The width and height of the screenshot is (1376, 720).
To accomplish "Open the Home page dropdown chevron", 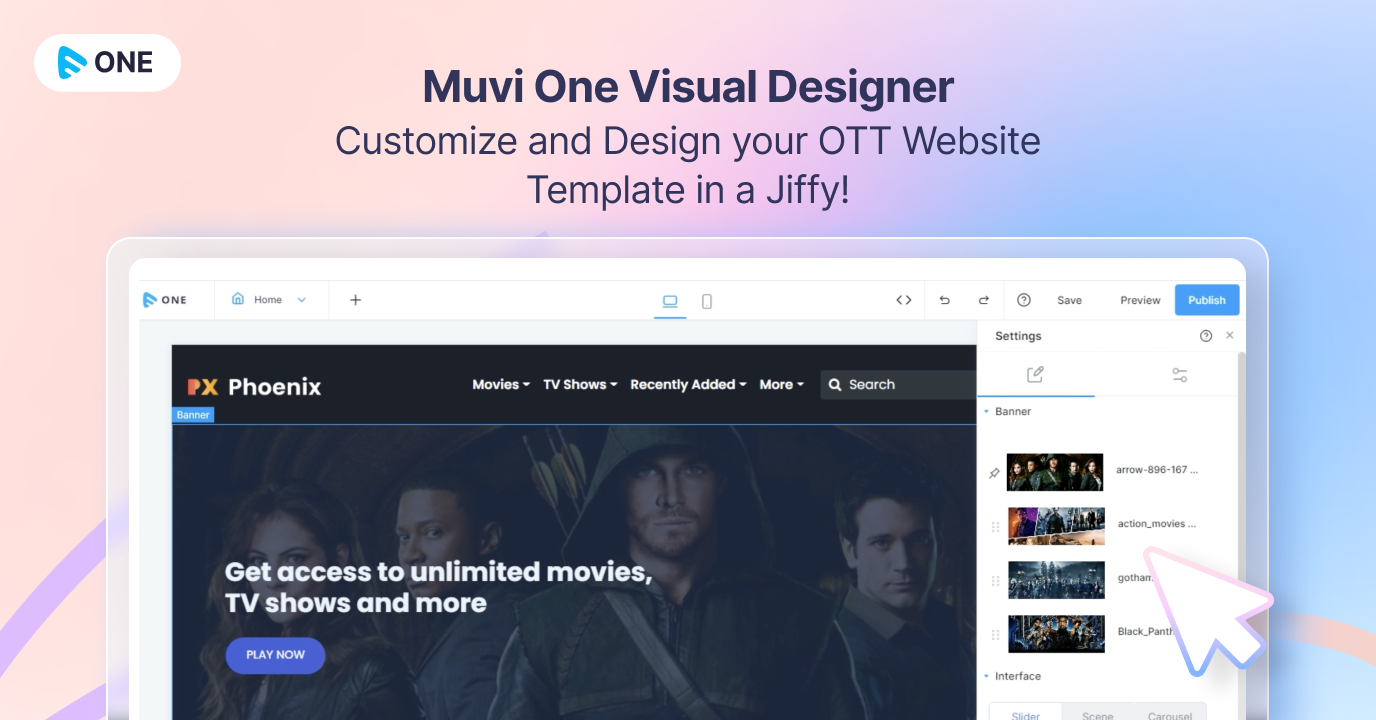I will [x=302, y=300].
